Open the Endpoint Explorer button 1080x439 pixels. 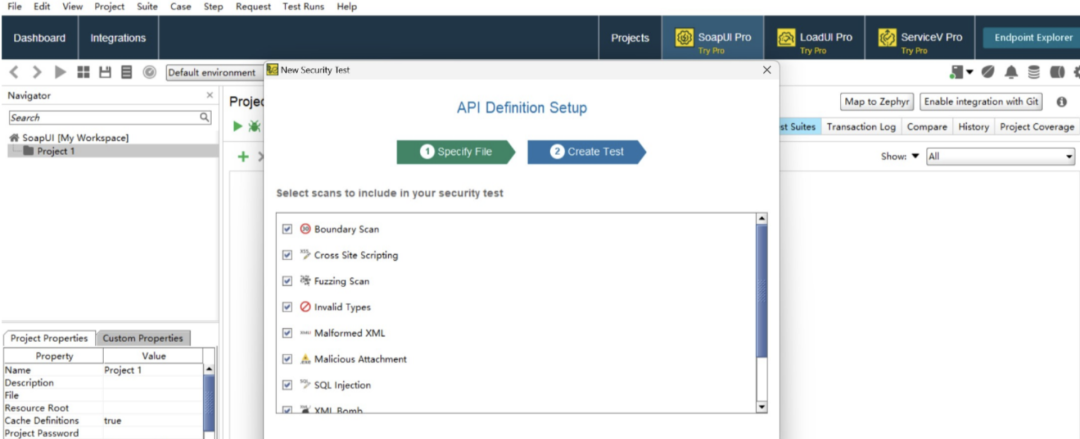(x=1033, y=38)
